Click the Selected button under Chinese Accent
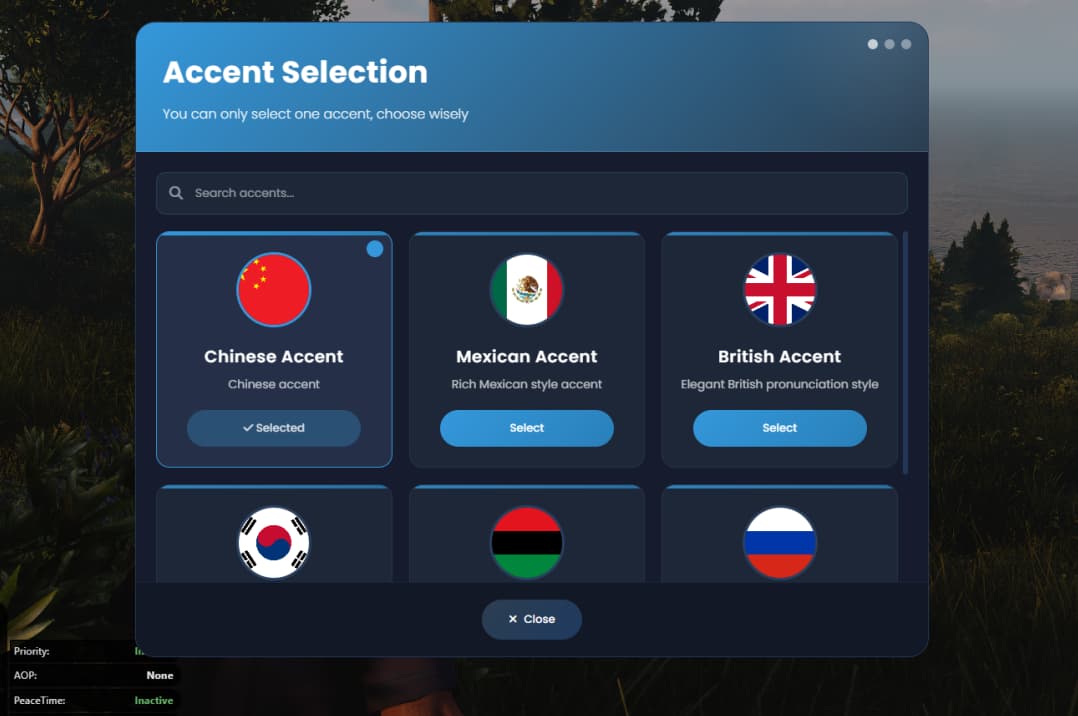Viewport: 1078px width, 716px height. tap(274, 428)
